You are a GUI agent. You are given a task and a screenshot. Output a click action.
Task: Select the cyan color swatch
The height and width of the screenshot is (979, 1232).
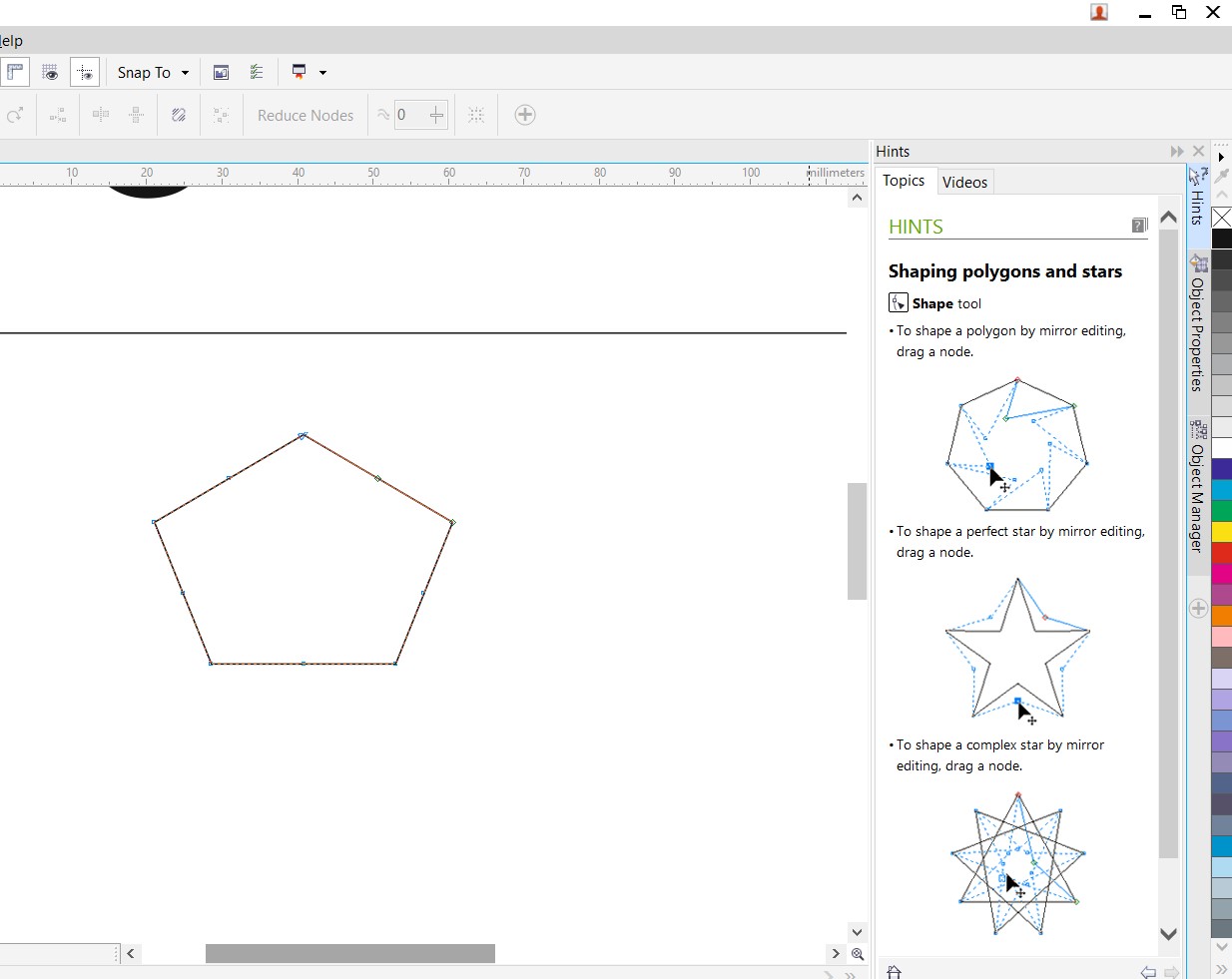(1222, 490)
